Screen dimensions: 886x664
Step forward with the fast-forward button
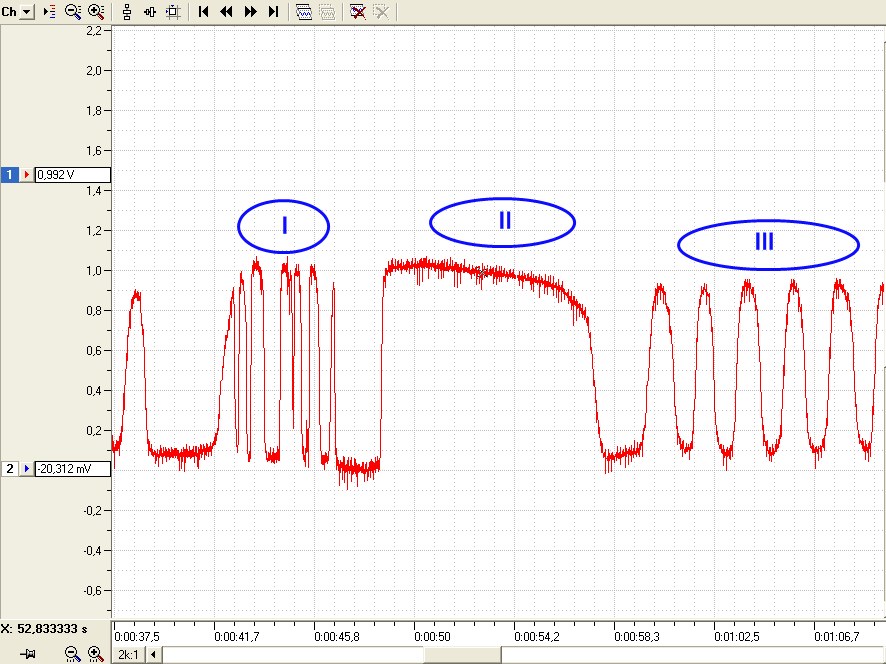(250, 12)
